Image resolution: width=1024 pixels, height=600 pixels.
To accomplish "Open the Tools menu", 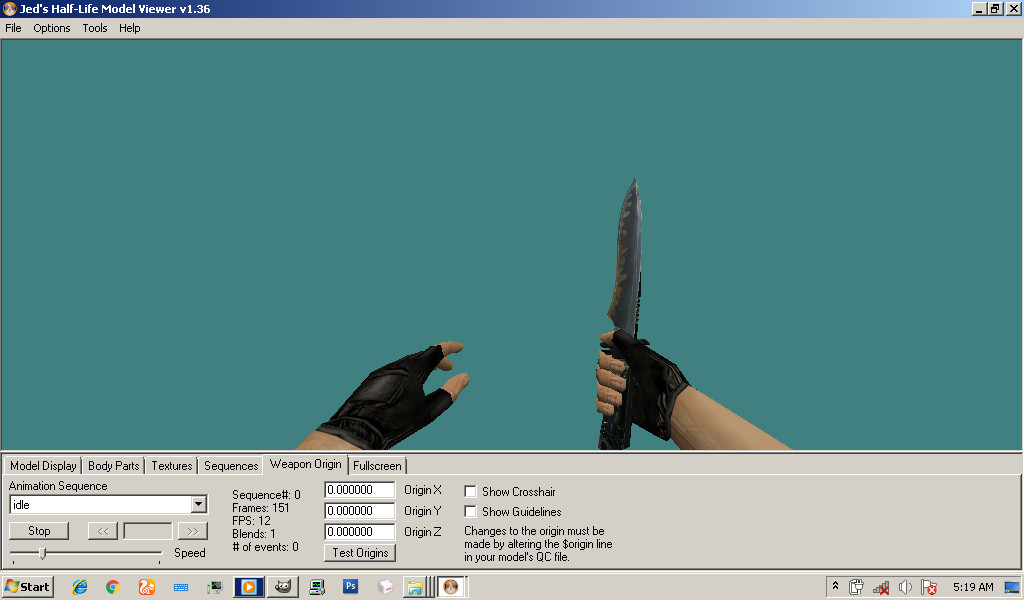I will (94, 28).
